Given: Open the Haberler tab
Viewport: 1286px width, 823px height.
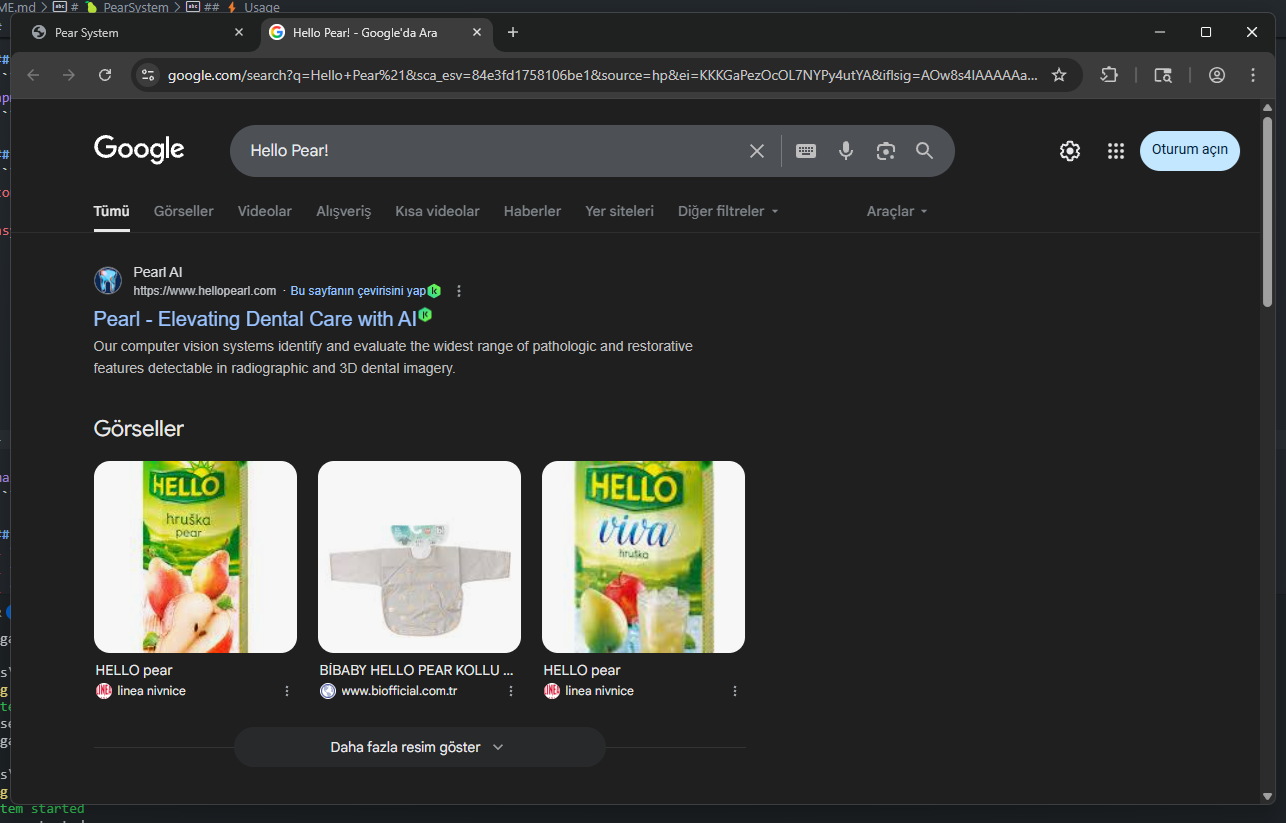Looking at the screenshot, I should [532, 211].
